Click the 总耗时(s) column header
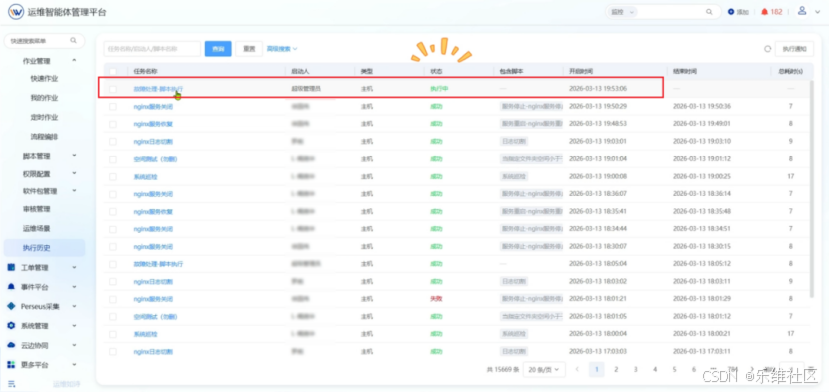 point(790,71)
